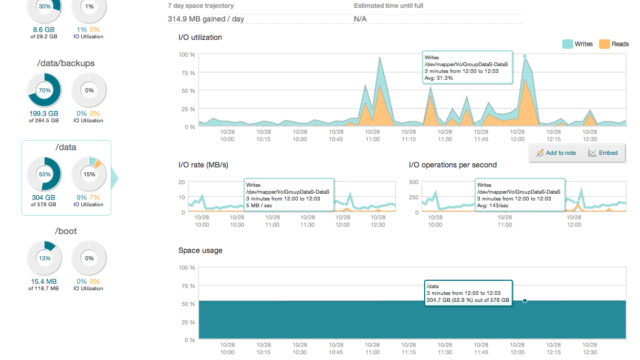Click the /boot 13% space donut
Image resolution: width=640 pixels, height=360 pixels.
tap(44, 258)
